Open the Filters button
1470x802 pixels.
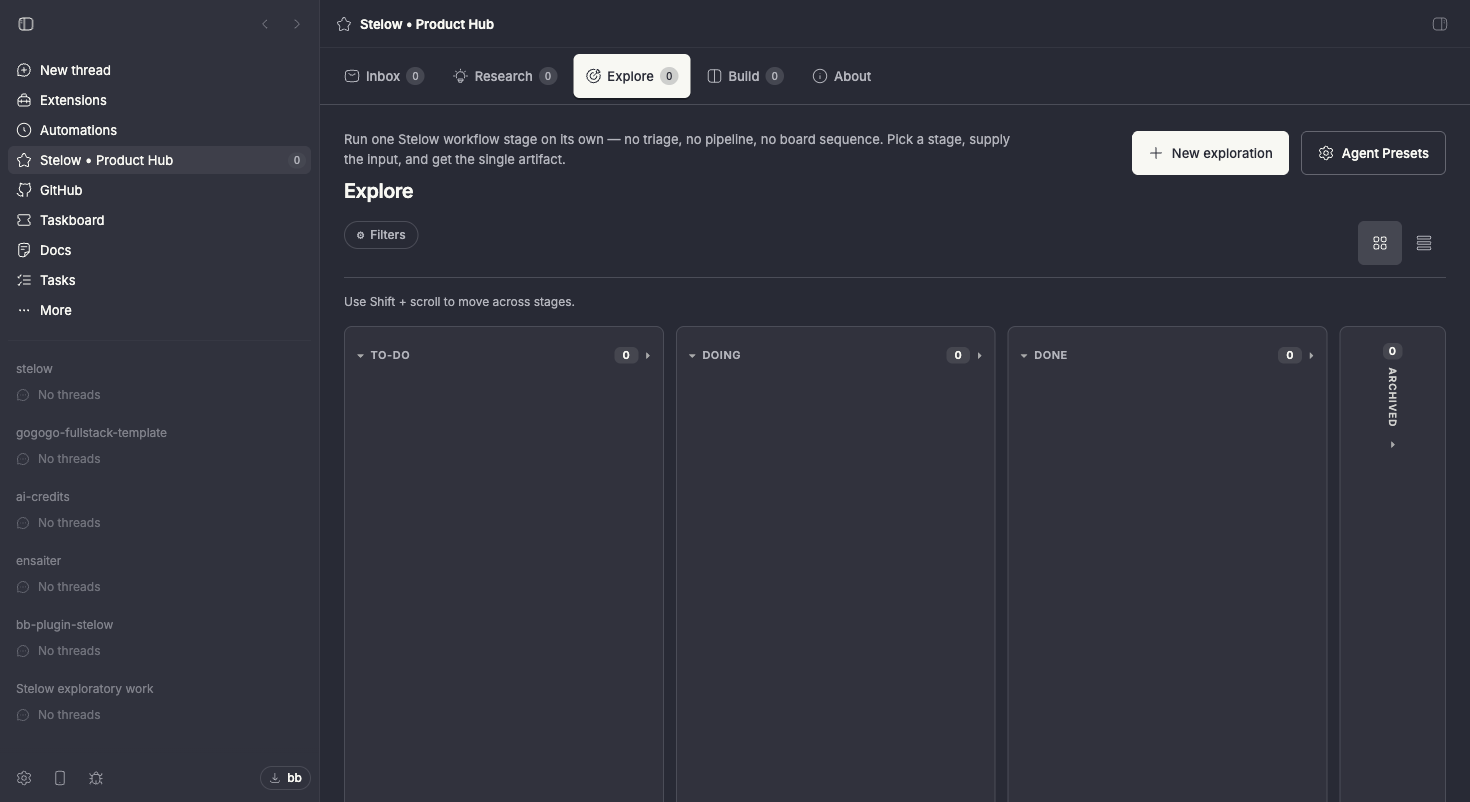[x=381, y=235]
